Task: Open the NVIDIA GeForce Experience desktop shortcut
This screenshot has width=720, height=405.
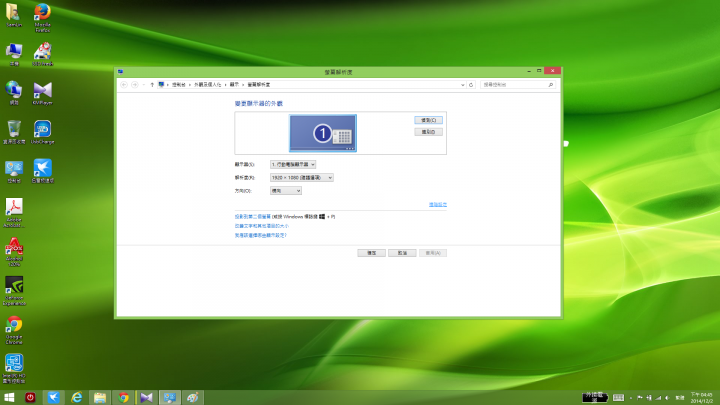Action: pos(14,291)
